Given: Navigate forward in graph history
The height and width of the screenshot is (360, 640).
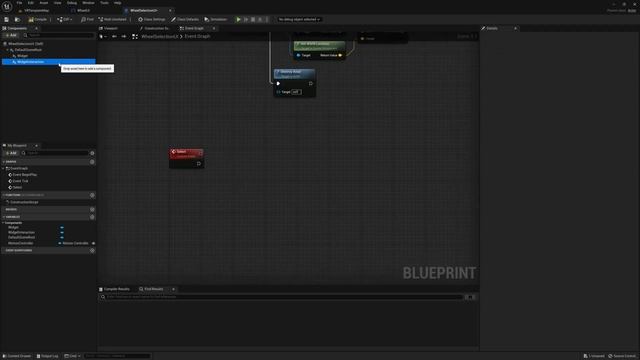Looking at the screenshot, I should coord(124,36).
